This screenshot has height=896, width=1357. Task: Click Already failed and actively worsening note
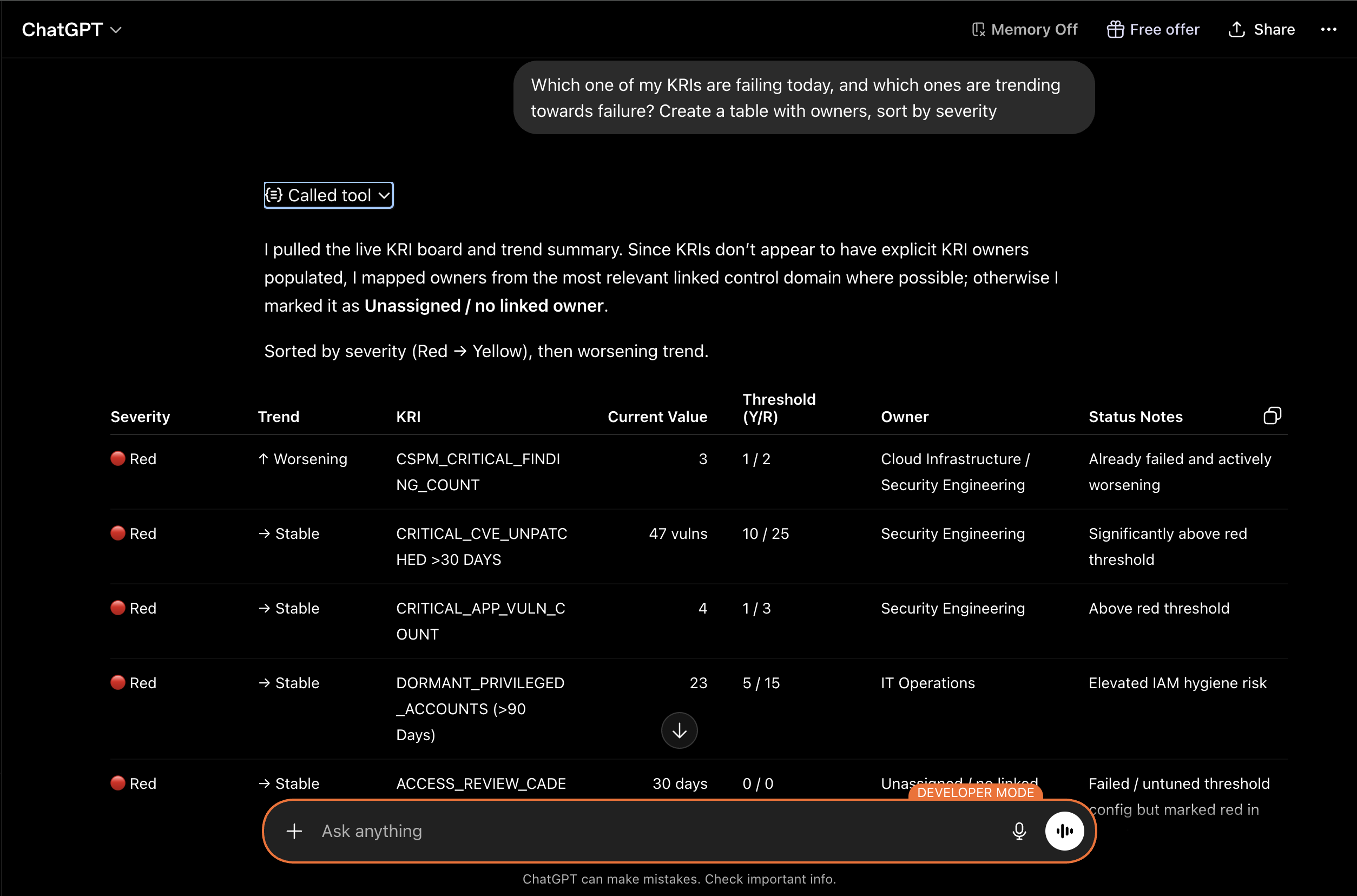[1180, 472]
